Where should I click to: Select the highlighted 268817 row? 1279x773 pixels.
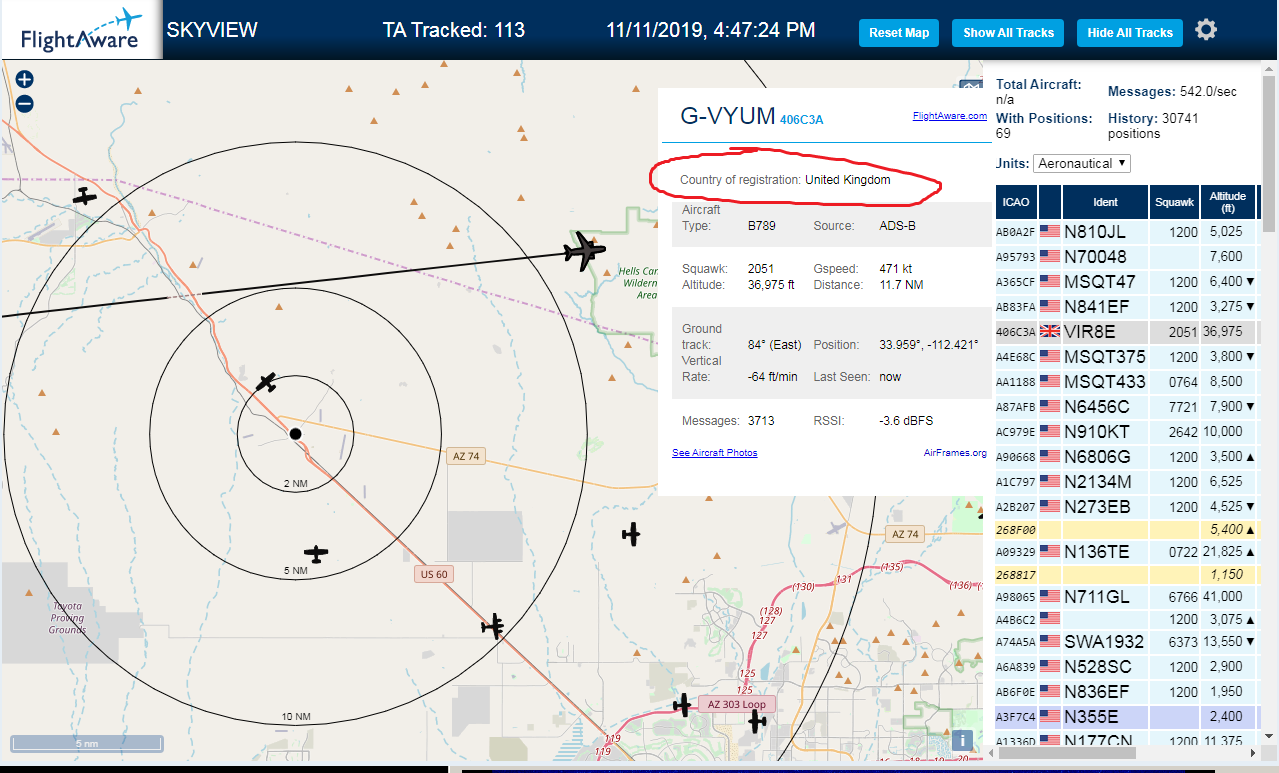point(1126,574)
